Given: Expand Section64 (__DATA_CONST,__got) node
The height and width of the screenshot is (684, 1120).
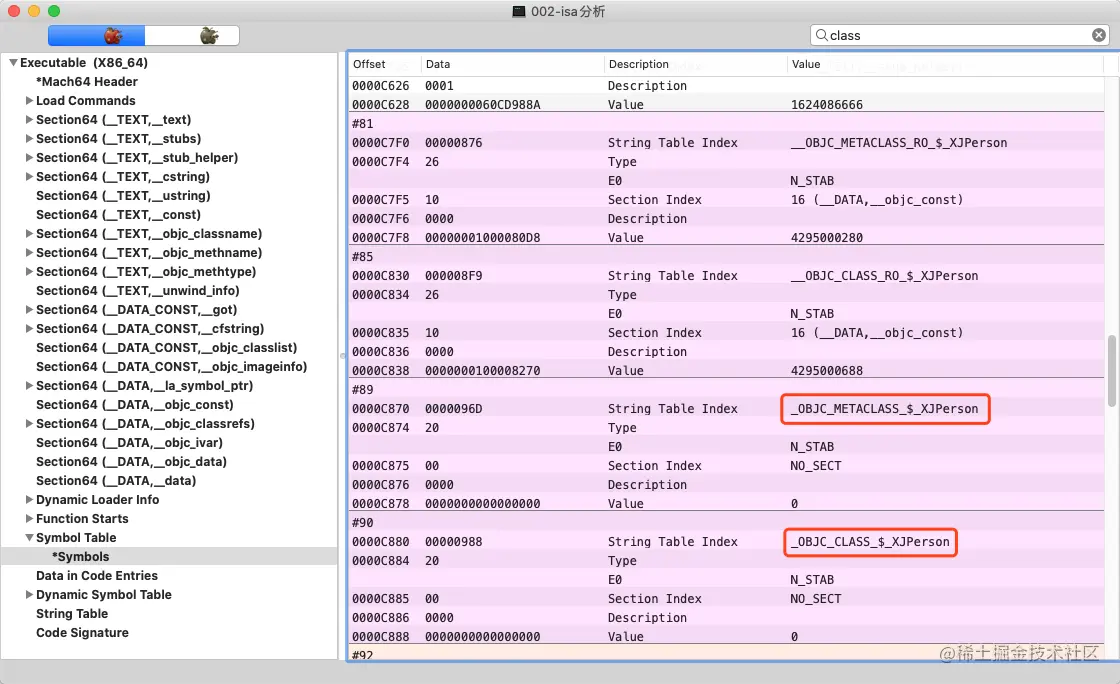Looking at the screenshot, I should click(29, 310).
